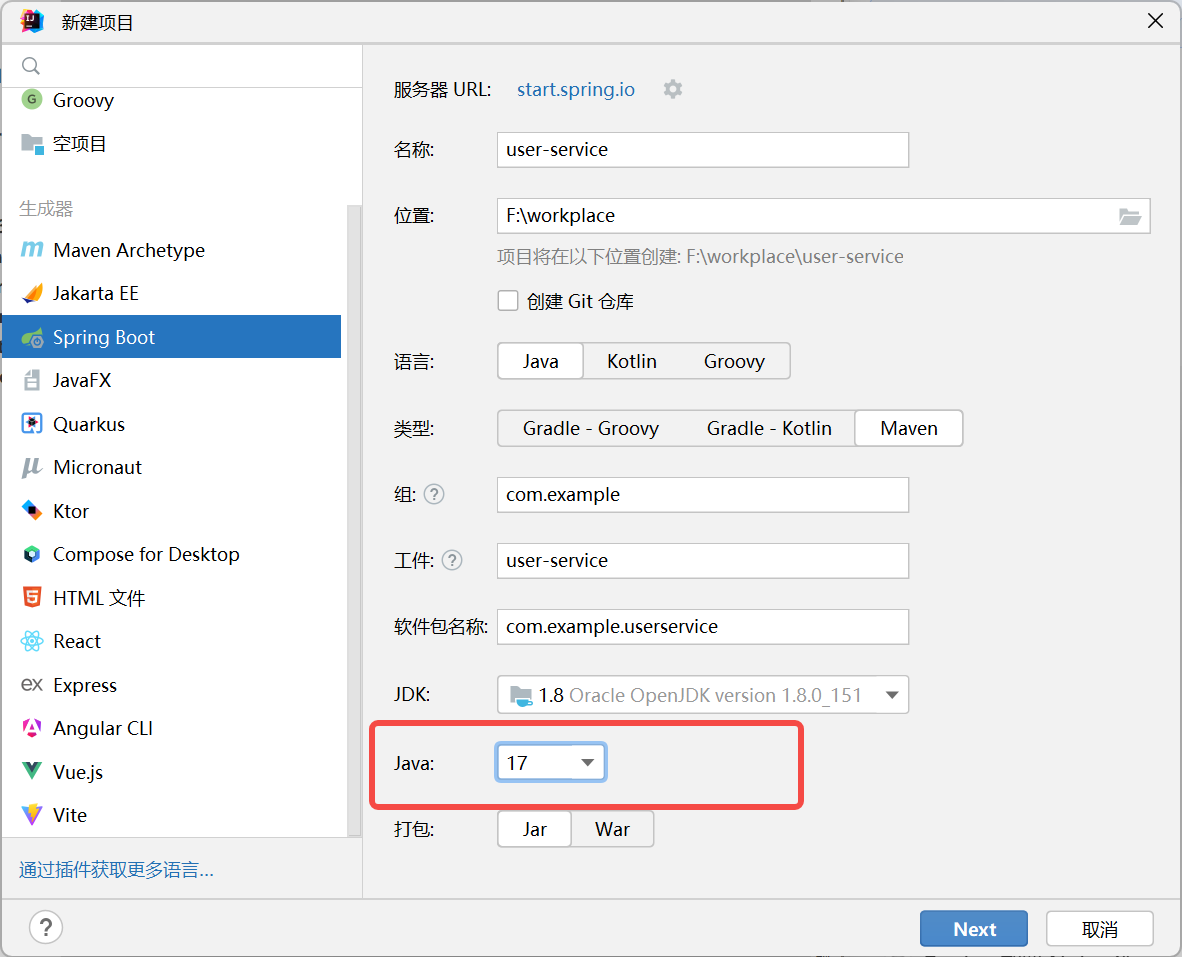Click the Vue.js logo icon
The height and width of the screenshot is (957, 1182).
point(32,772)
